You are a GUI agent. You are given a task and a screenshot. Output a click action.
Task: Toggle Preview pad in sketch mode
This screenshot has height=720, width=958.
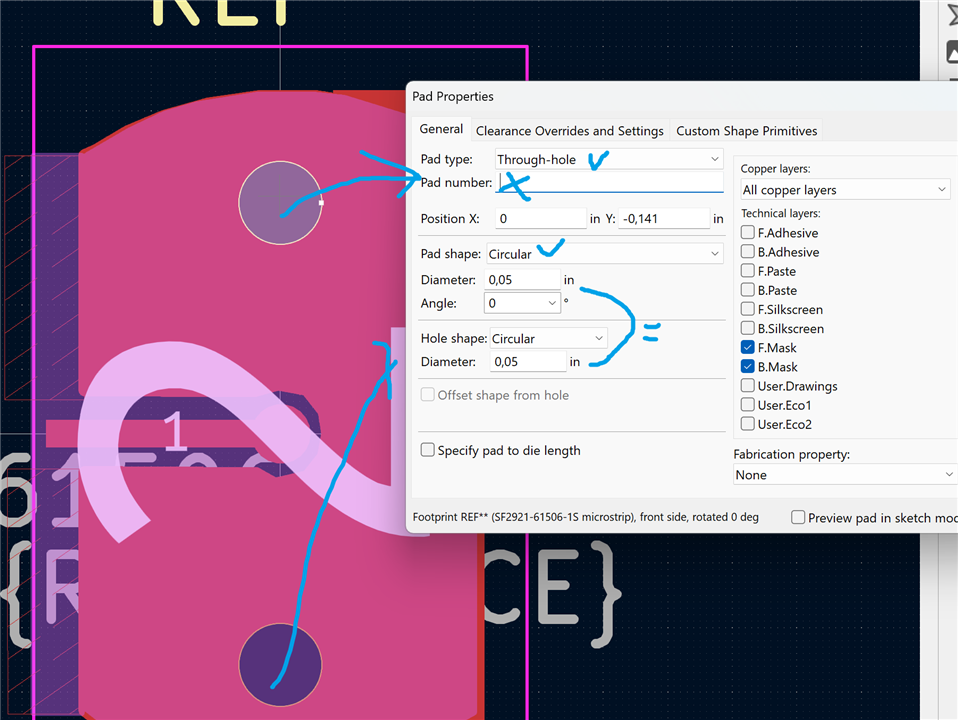click(x=798, y=518)
